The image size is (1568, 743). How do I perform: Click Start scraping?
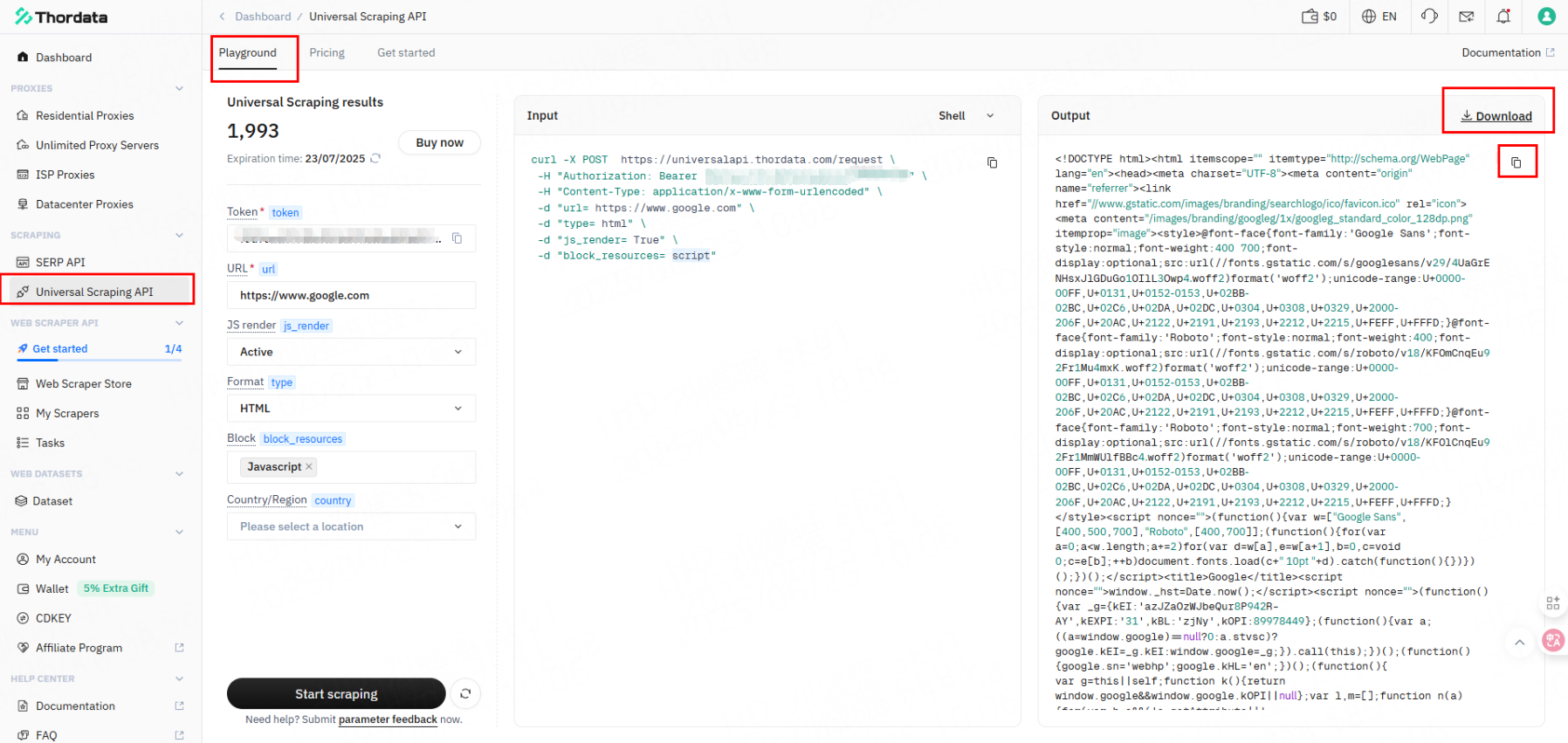(336, 694)
